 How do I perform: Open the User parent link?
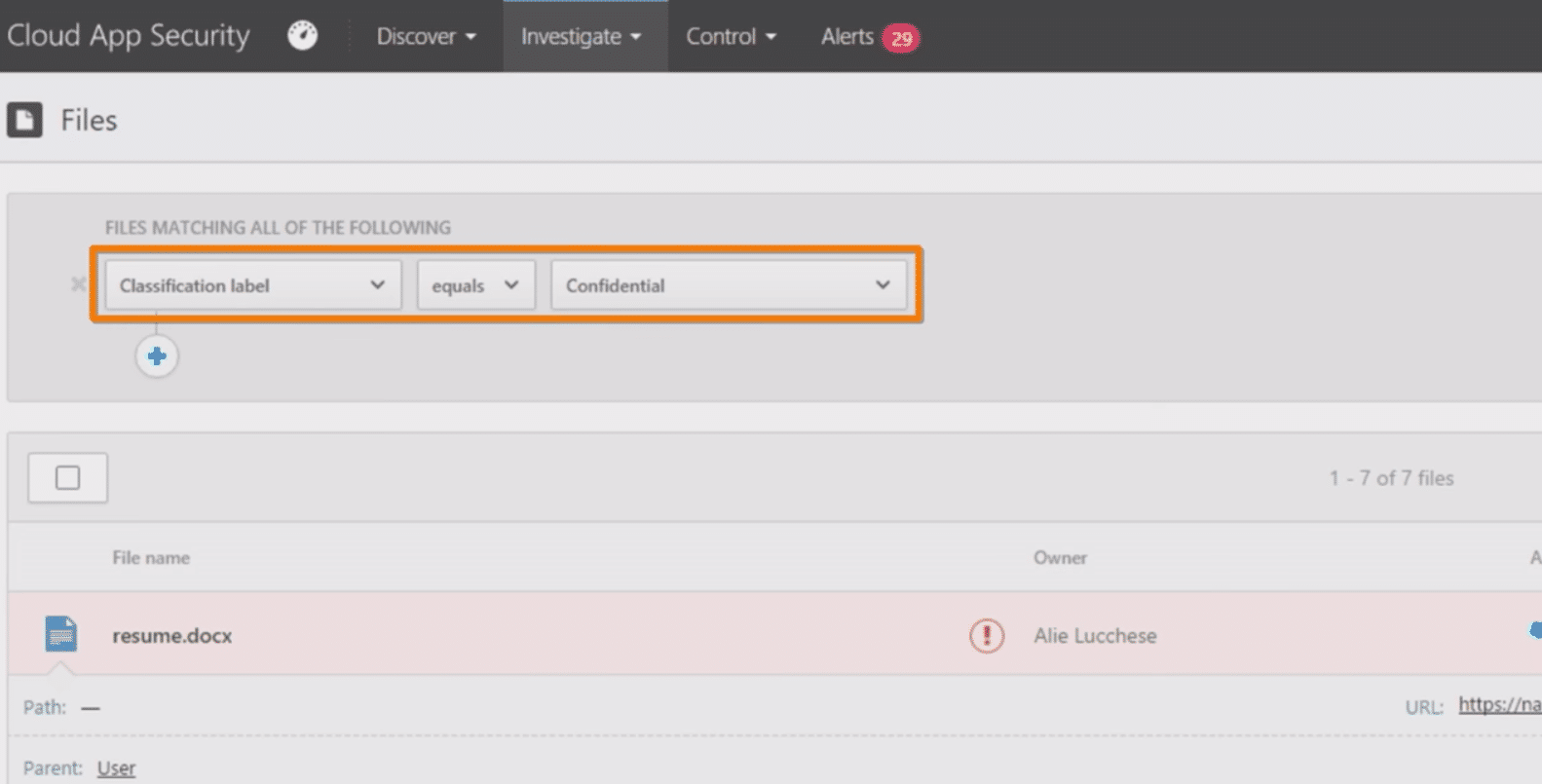(x=116, y=768)
